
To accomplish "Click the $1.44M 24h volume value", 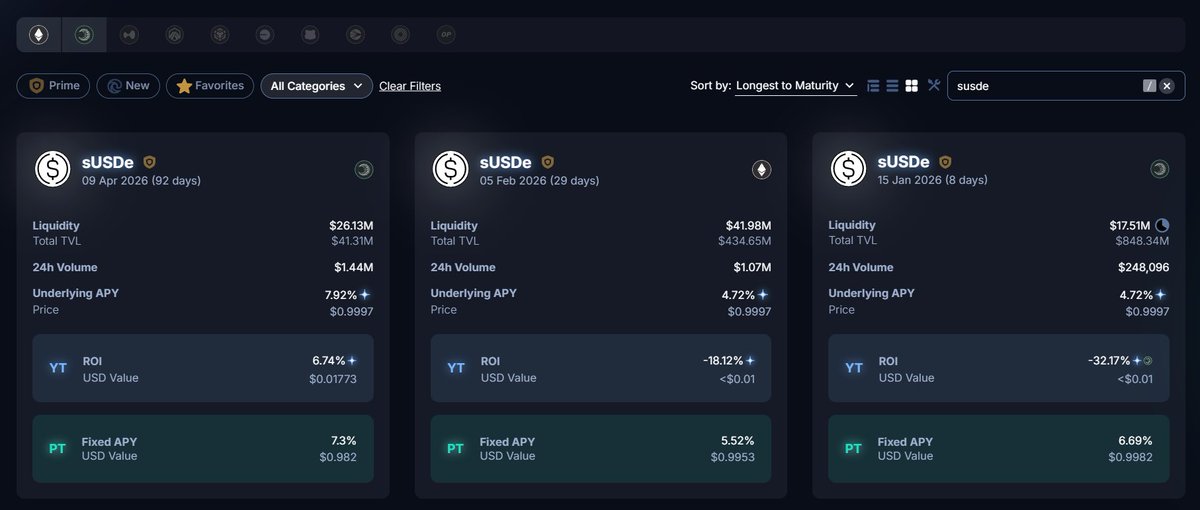I will [354, 268].
